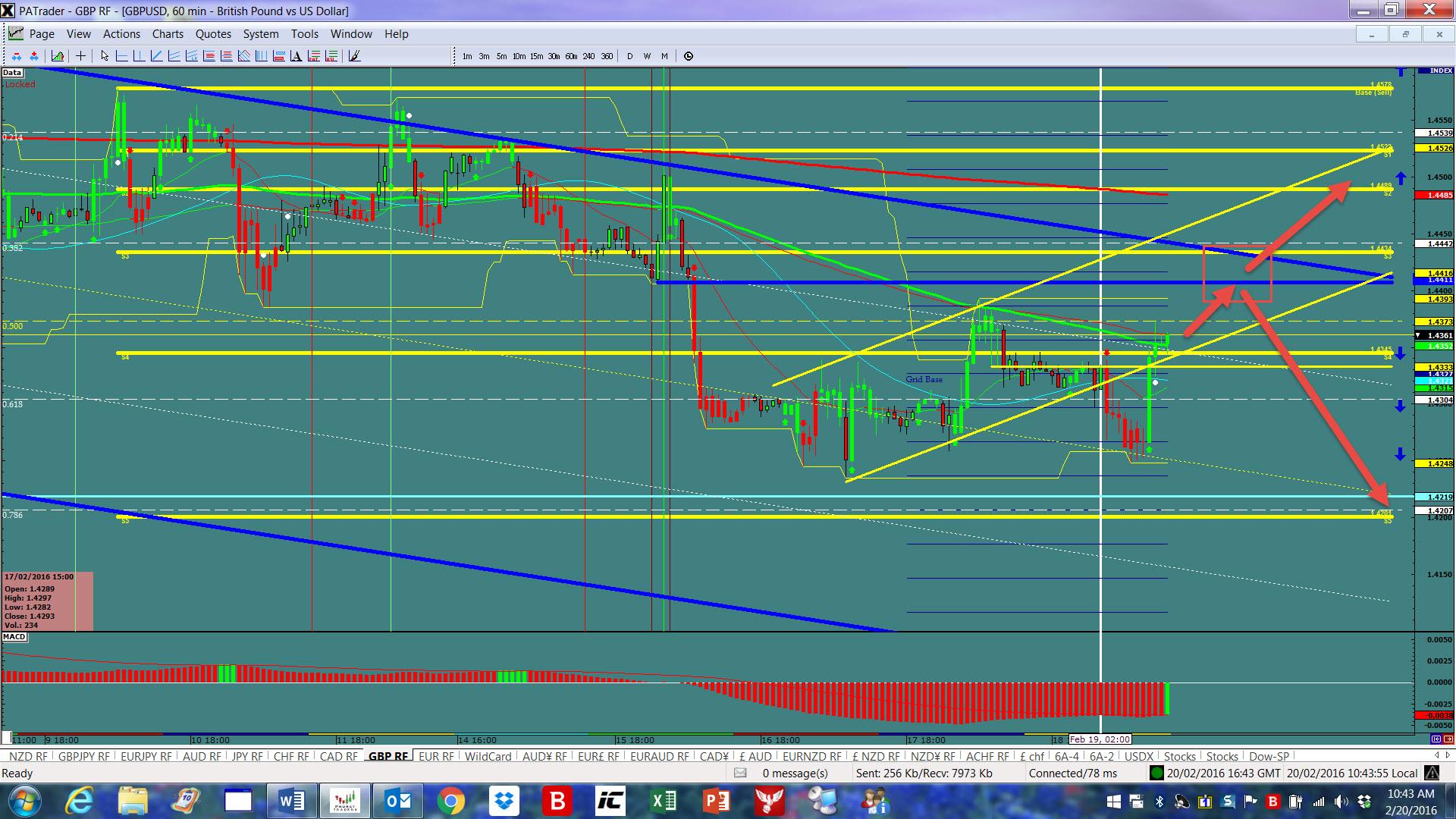Switch to the CAD RF tab

click(338, 756)
